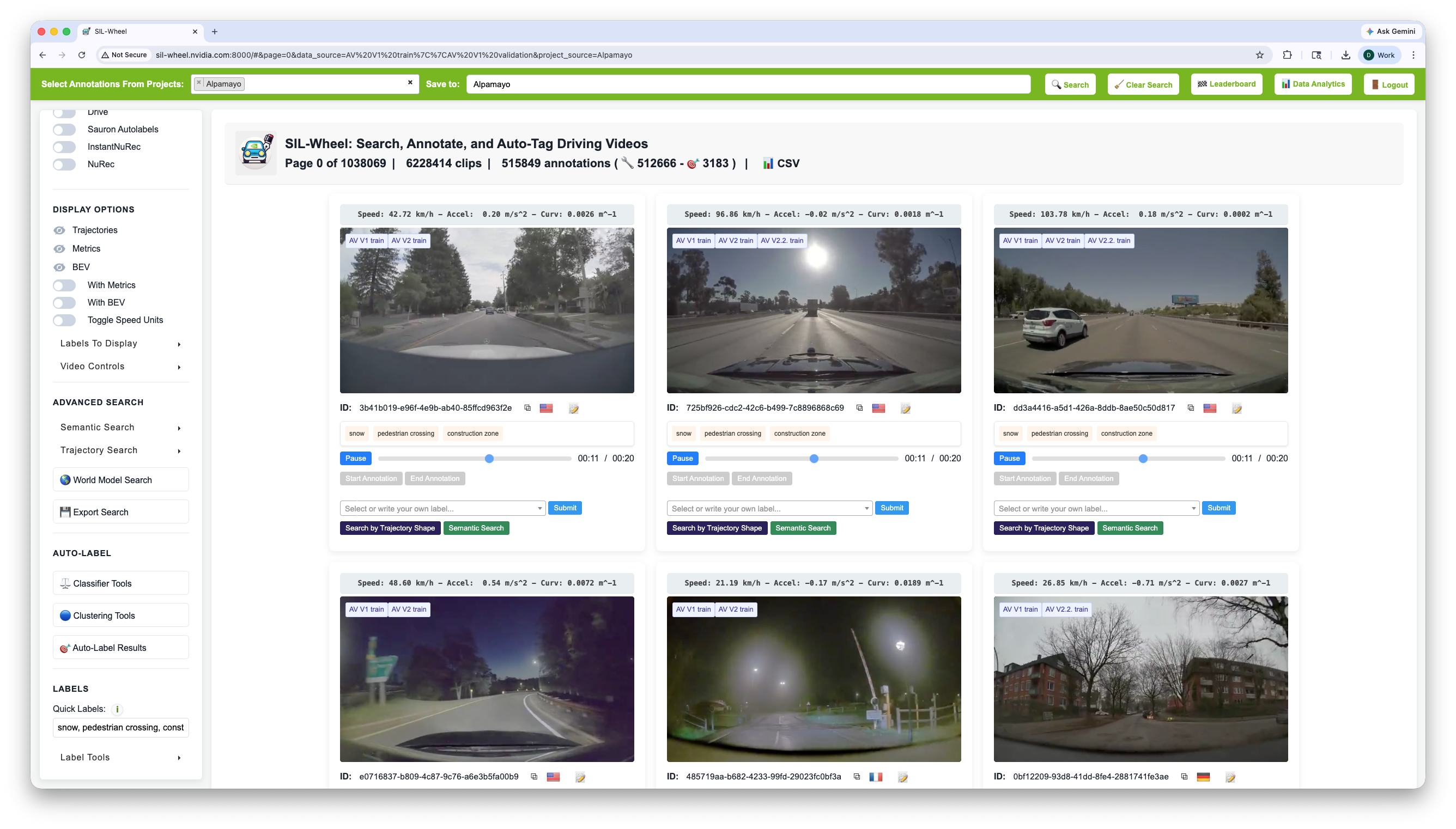1456x829 pixels.
Task: Open label dropdown for clip dd3a4416
Action: point(1096,508)
